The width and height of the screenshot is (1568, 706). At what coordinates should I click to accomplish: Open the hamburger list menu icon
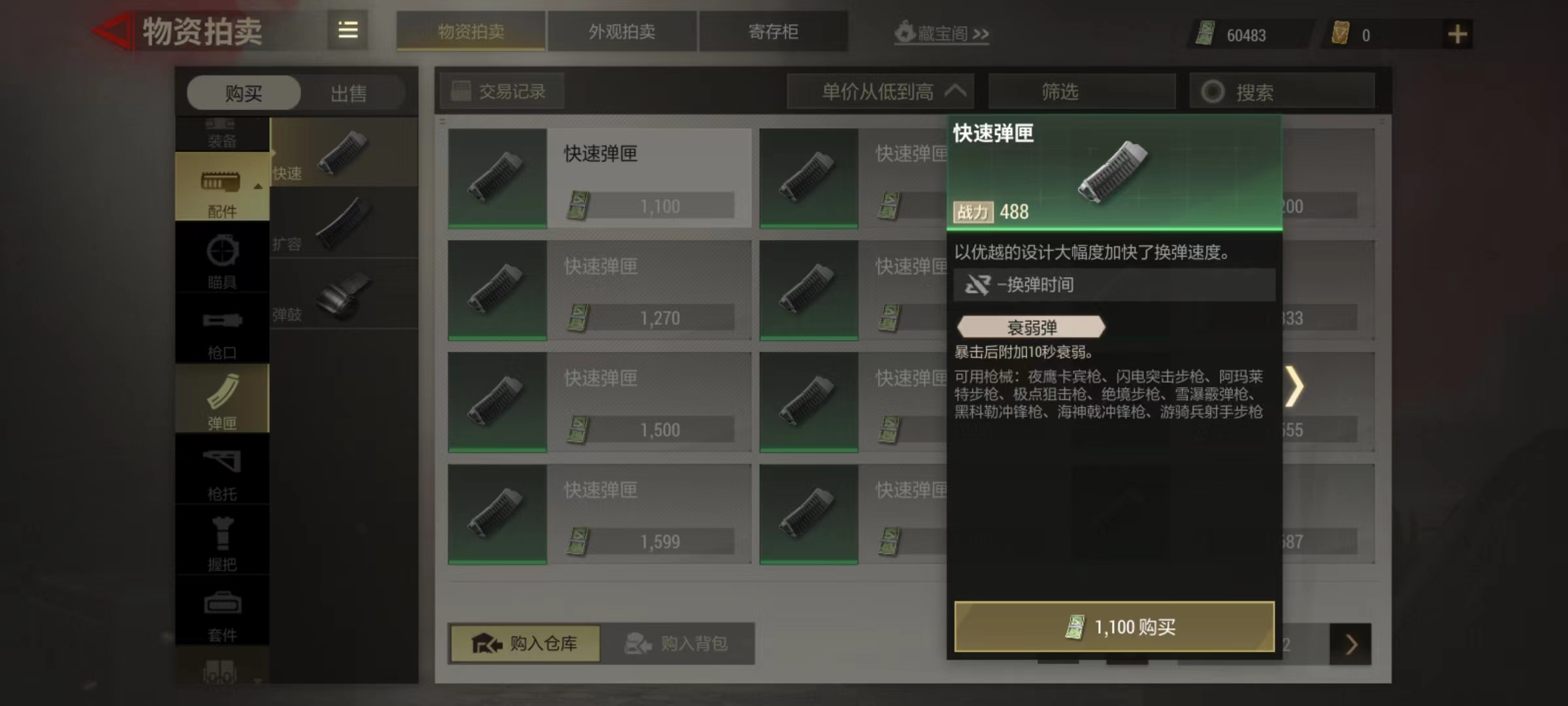coord(348,30)
